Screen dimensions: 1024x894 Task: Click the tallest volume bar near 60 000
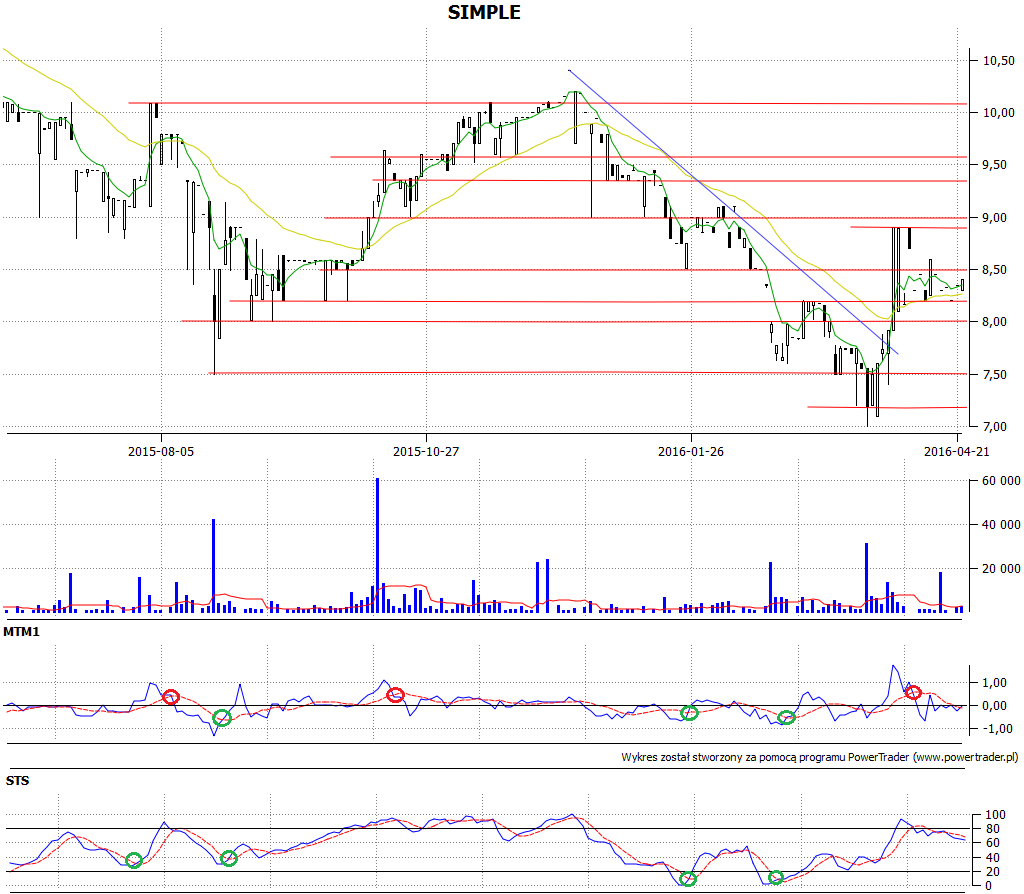pos(377,545)
